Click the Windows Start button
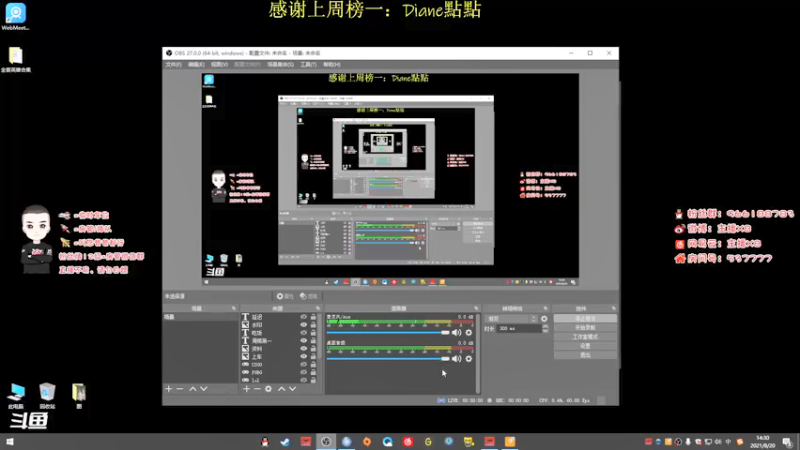 (x=10, y=442)
